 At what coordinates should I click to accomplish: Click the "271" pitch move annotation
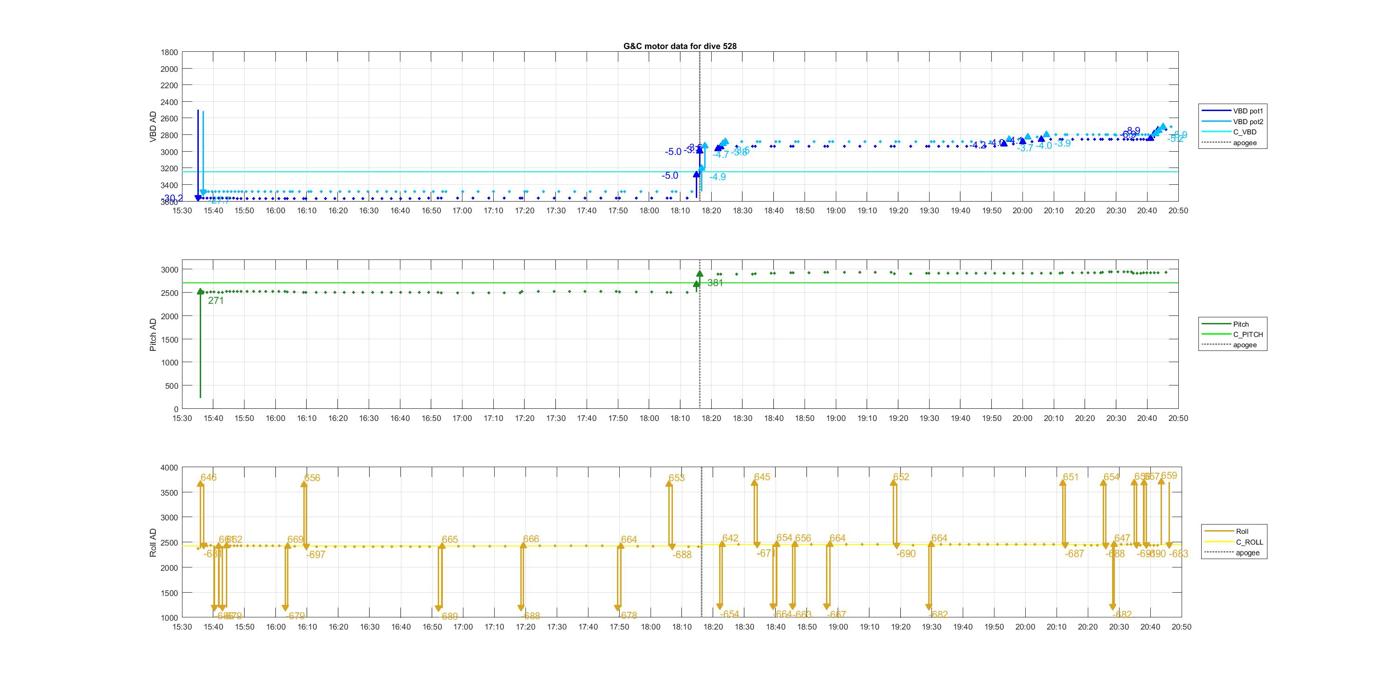(216, 300)
